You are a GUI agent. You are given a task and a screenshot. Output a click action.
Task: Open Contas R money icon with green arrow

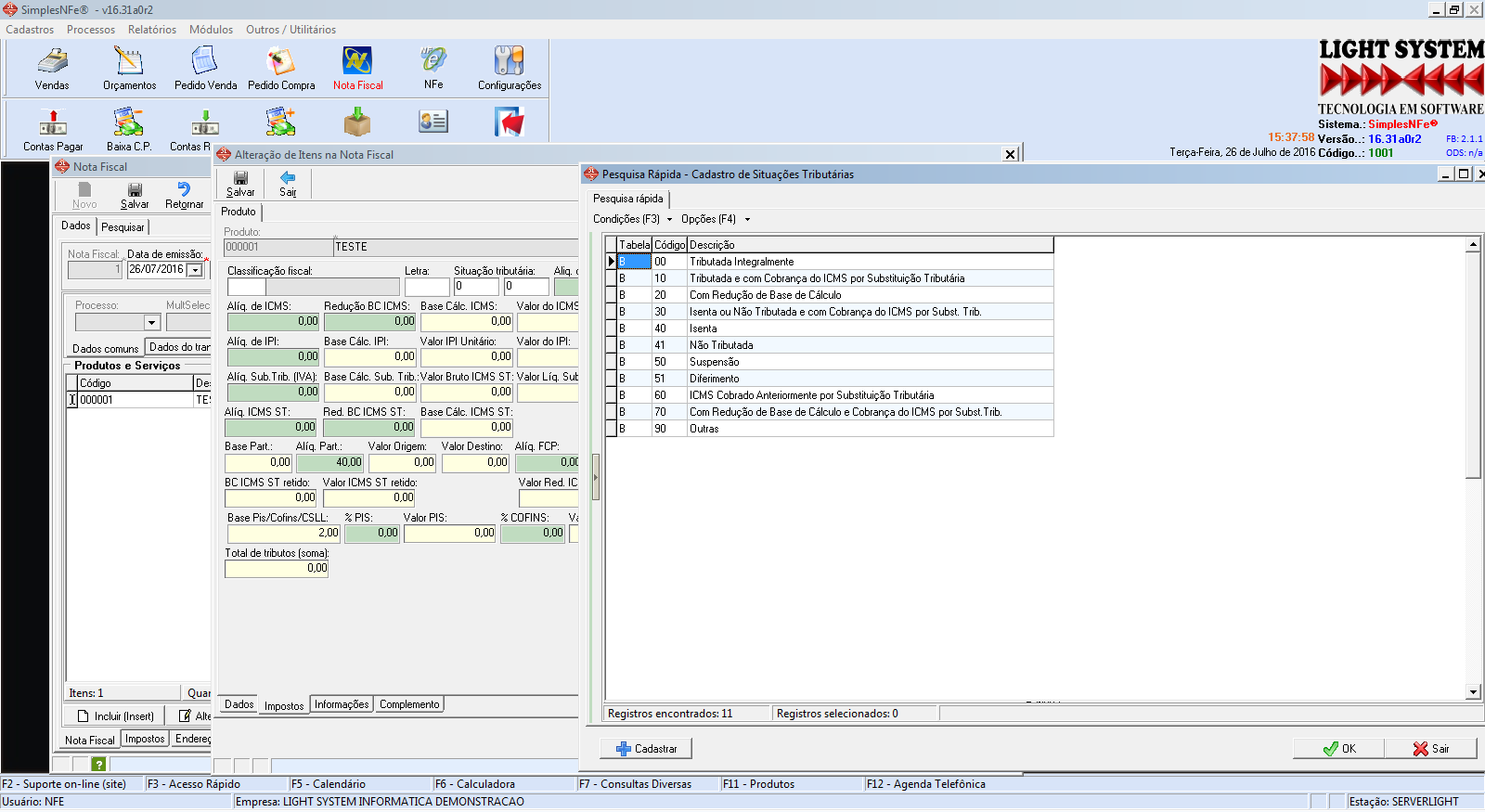205,122
